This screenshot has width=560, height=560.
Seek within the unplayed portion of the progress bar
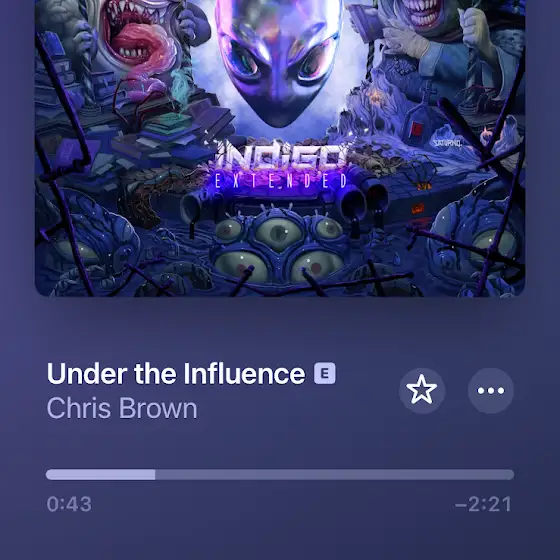tap(335, 475)
